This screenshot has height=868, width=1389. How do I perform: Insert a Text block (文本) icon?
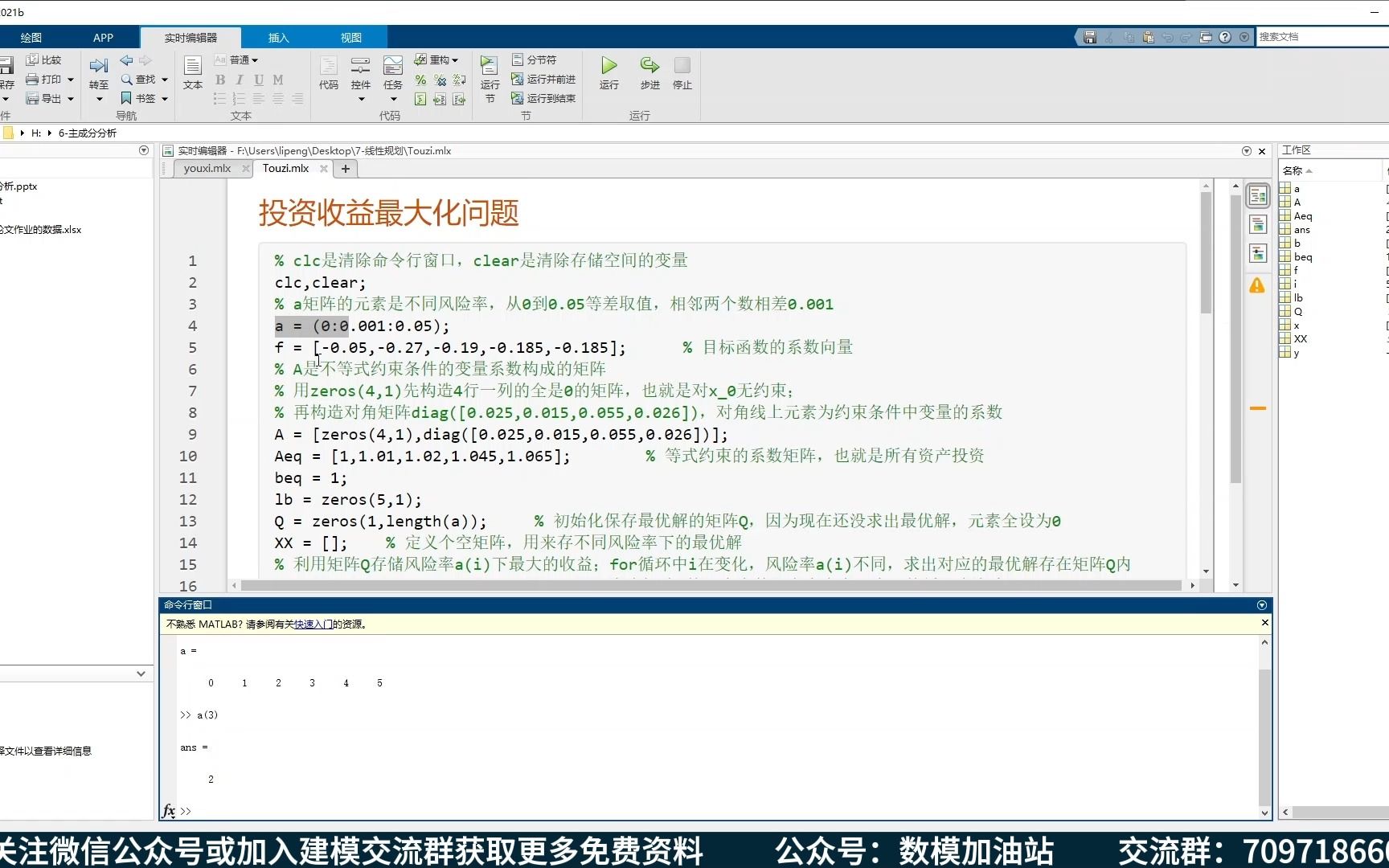pyautogui.click(x=193, y=66)
